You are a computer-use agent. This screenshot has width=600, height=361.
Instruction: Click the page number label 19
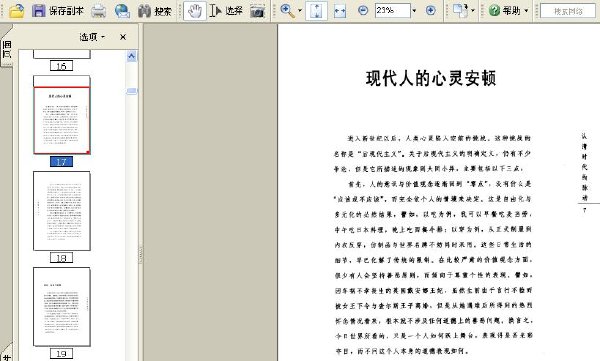61,354
